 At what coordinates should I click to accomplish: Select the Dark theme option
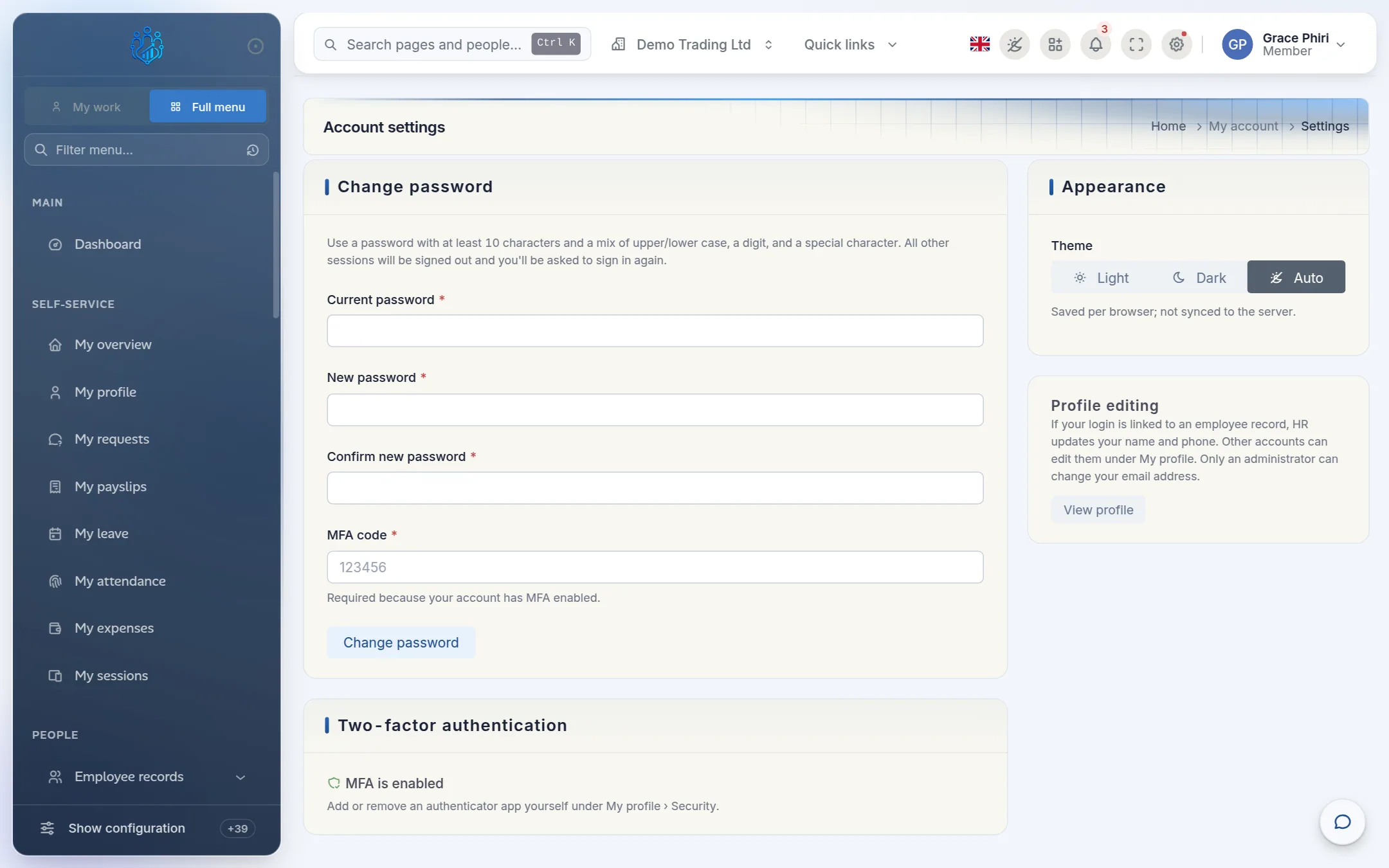(1199, 277)
